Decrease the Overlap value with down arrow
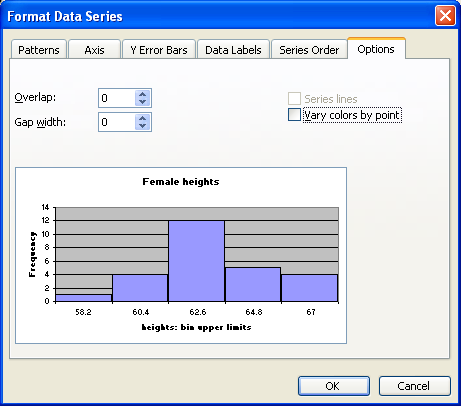 pyautogui.click(x=143, y=102)
